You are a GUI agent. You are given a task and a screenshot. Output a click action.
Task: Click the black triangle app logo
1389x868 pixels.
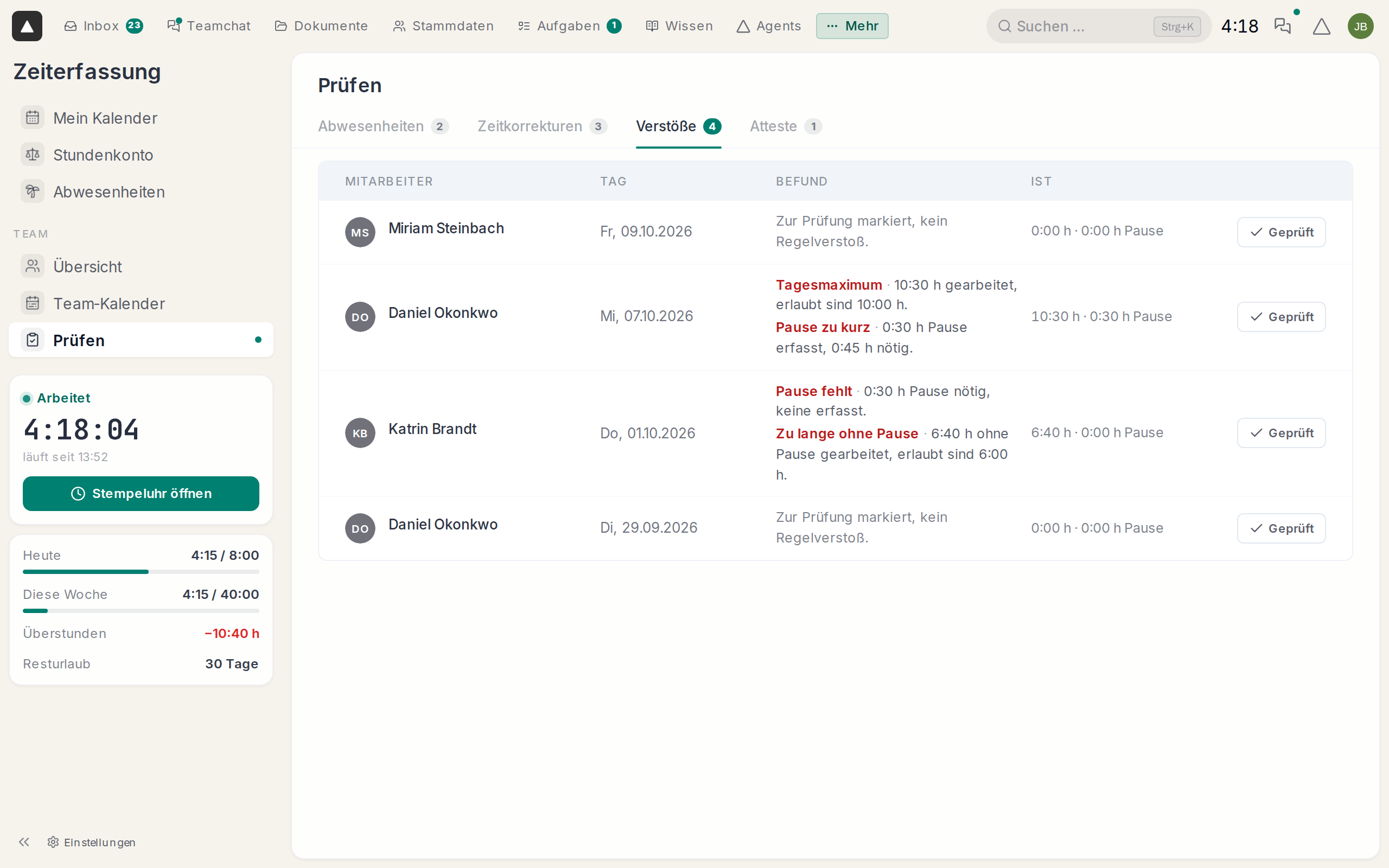pos(27,26)
